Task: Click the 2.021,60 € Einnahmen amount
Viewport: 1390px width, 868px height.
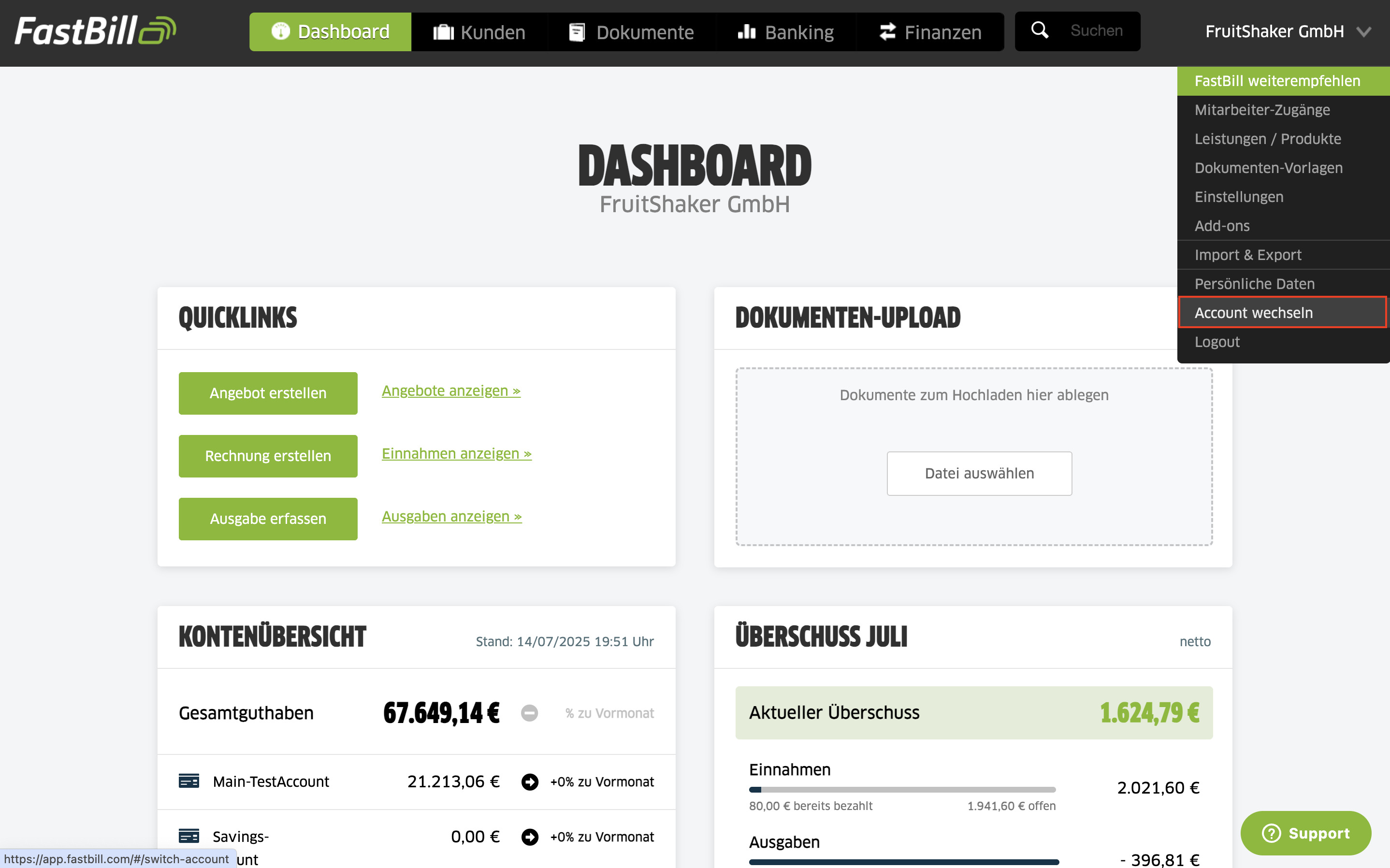Action: point(1158,788)
